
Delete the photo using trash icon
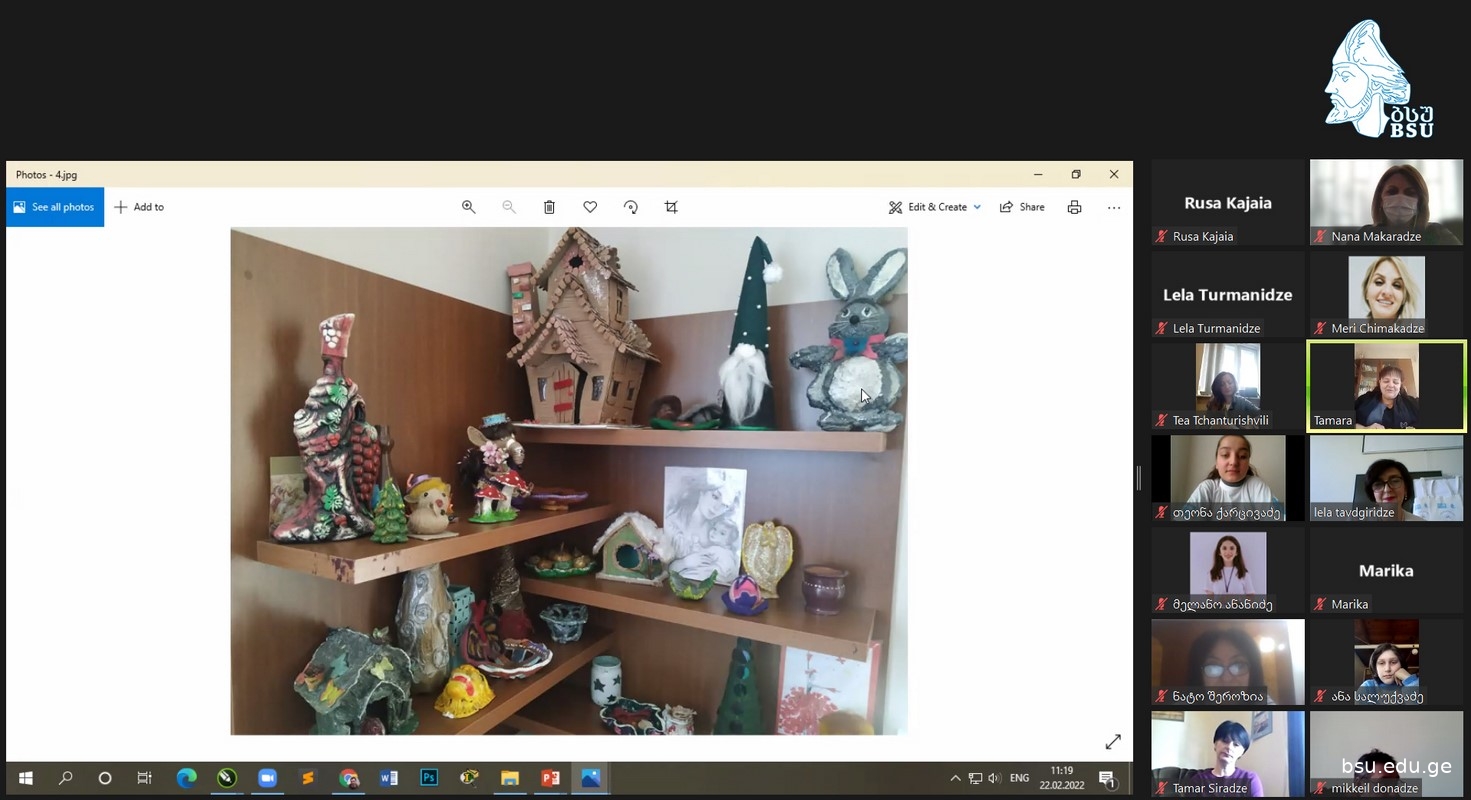click(549, 207)
